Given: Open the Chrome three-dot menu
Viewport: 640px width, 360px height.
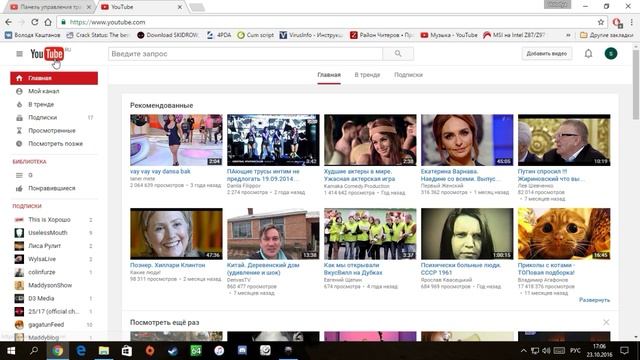Looking at the screenshot, I should pyautogui.click(x=631, y=22).
